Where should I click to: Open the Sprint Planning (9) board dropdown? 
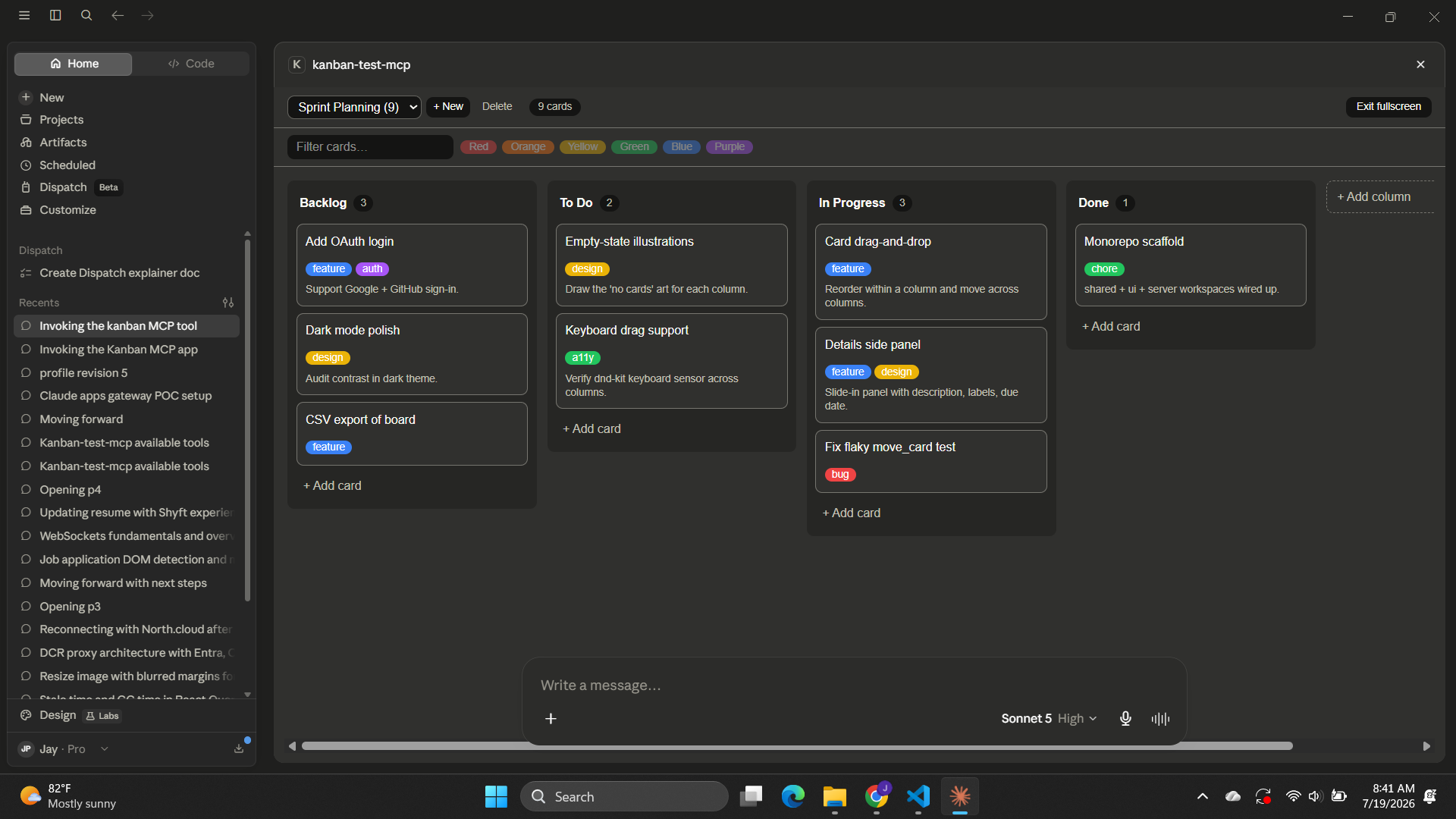click(x=354, y=107)
